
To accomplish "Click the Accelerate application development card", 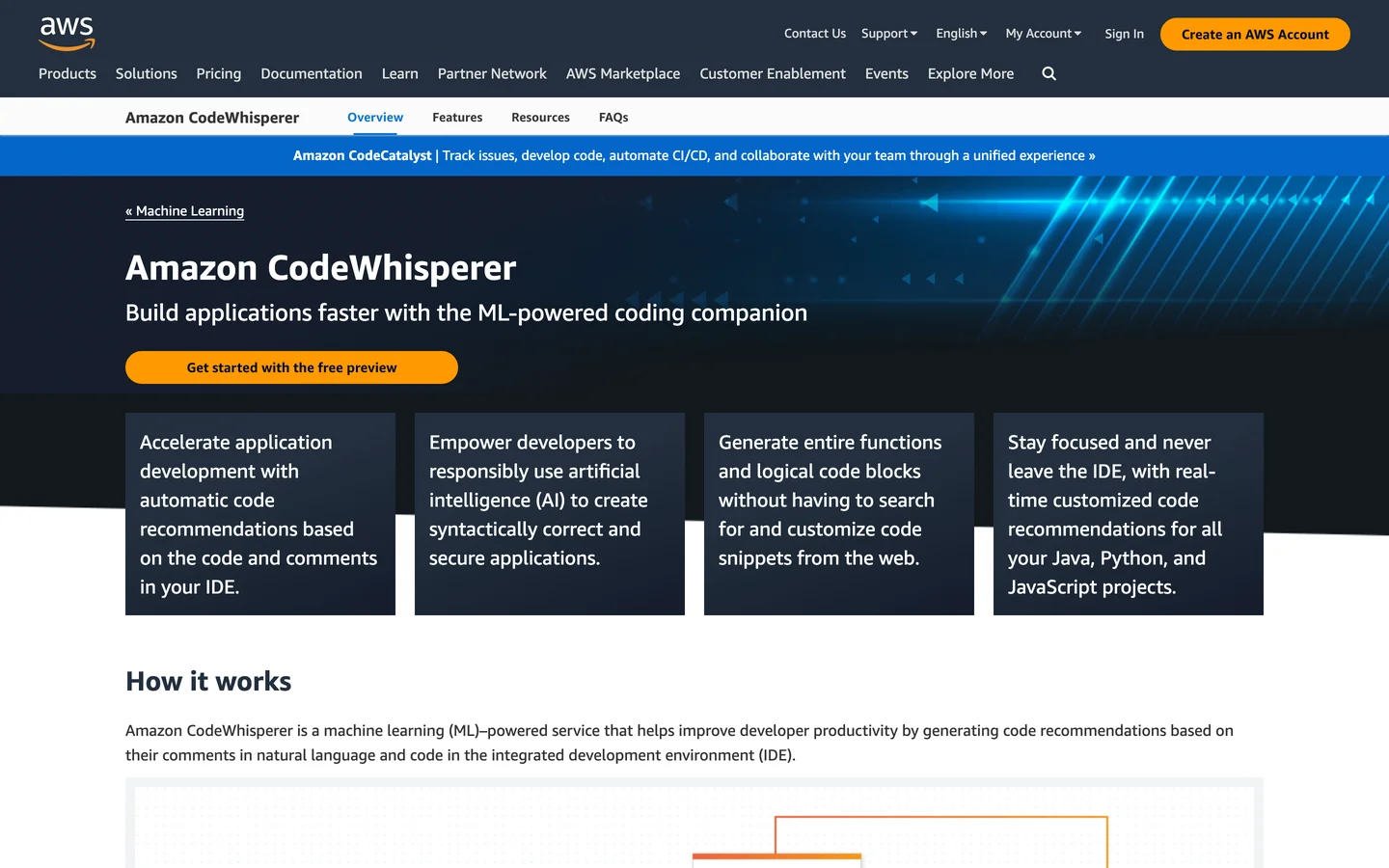I will point(260,514).
